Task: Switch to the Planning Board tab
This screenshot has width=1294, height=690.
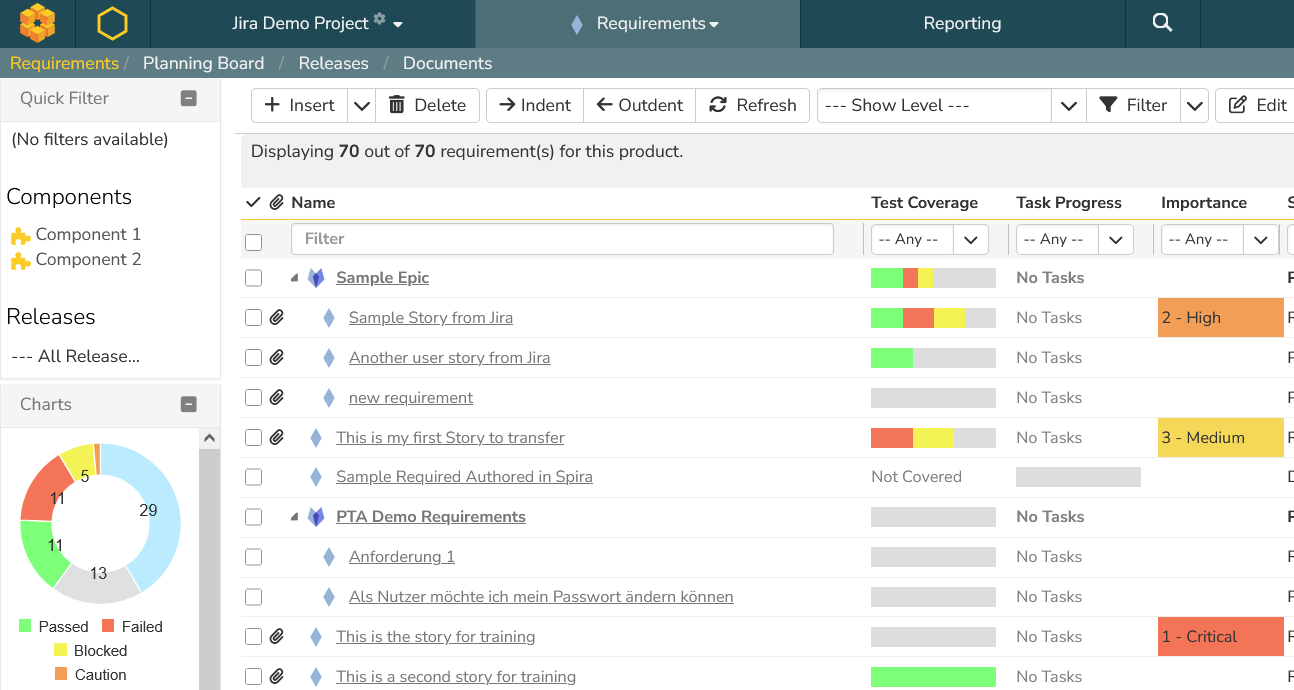Action: (x=203, y=63)
